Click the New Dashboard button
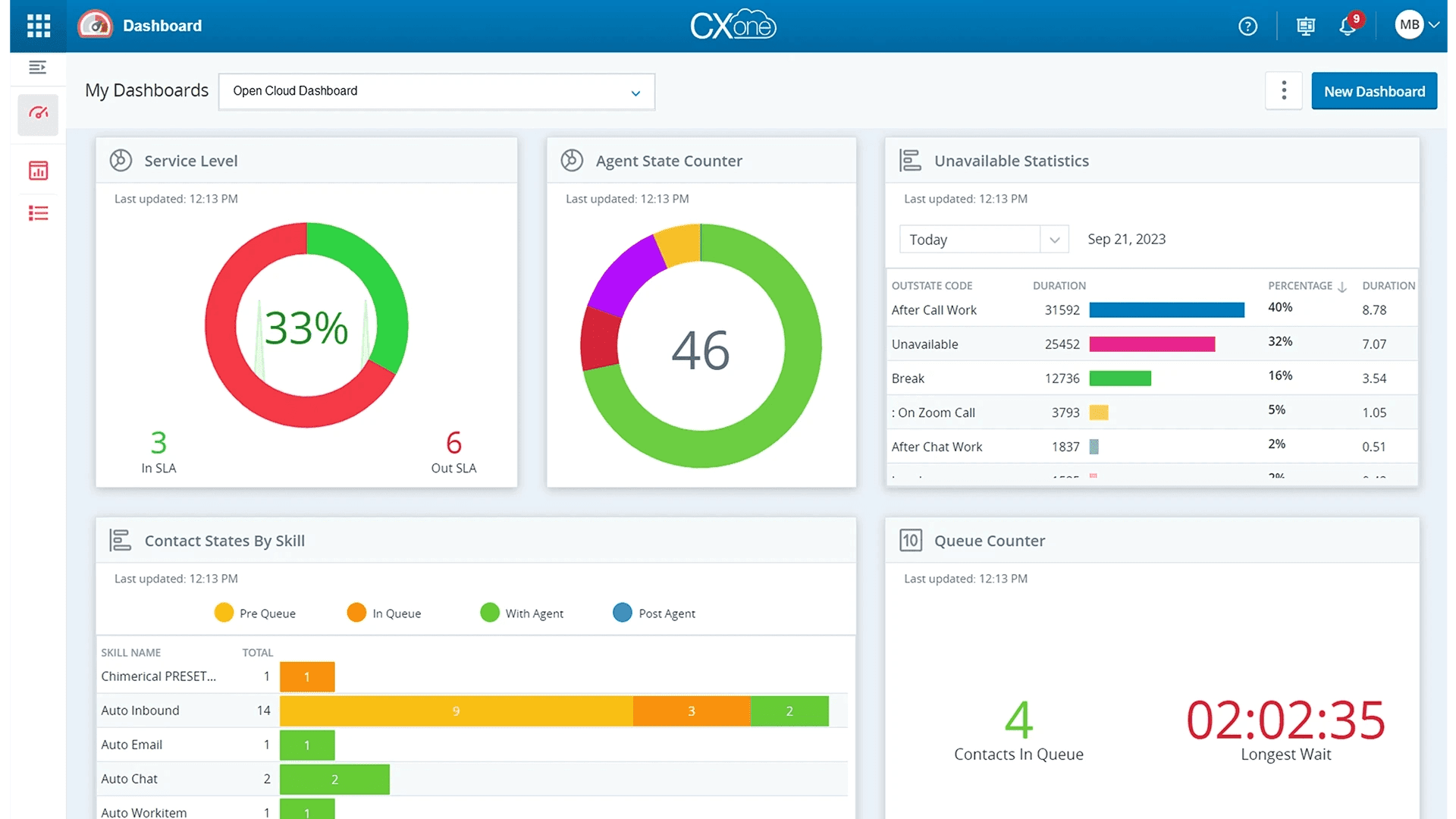Screen dimensions: 1456x819 [1375, 91]
